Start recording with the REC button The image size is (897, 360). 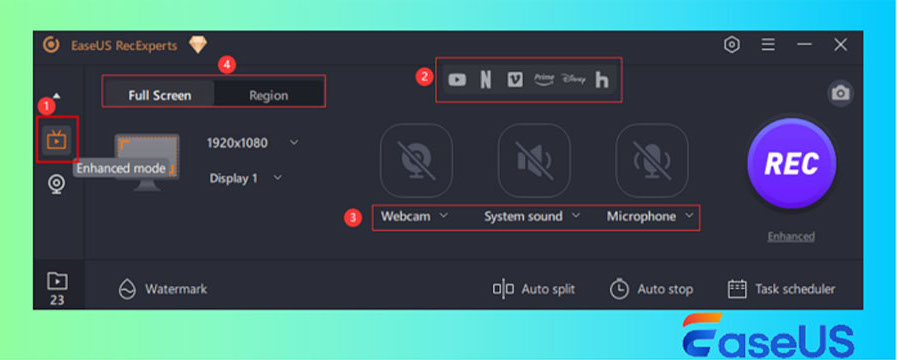pyautogui.click(x=792, y=164)
